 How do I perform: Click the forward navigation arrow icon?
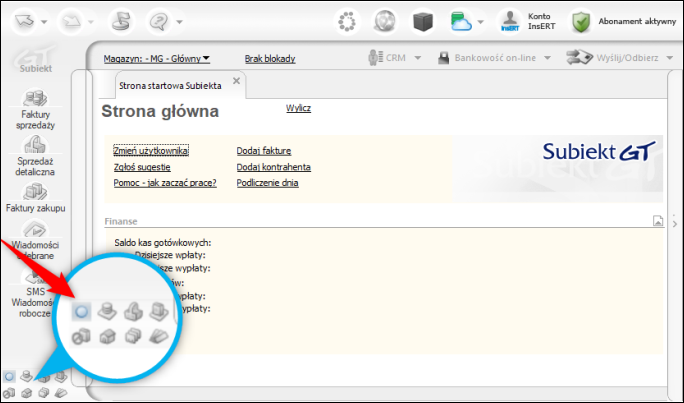pyautogui.click(x=71, y=21)
